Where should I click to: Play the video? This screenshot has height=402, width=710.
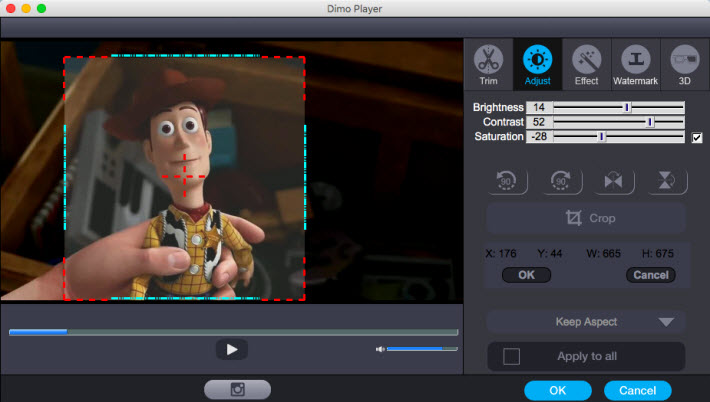click(231, 349)
